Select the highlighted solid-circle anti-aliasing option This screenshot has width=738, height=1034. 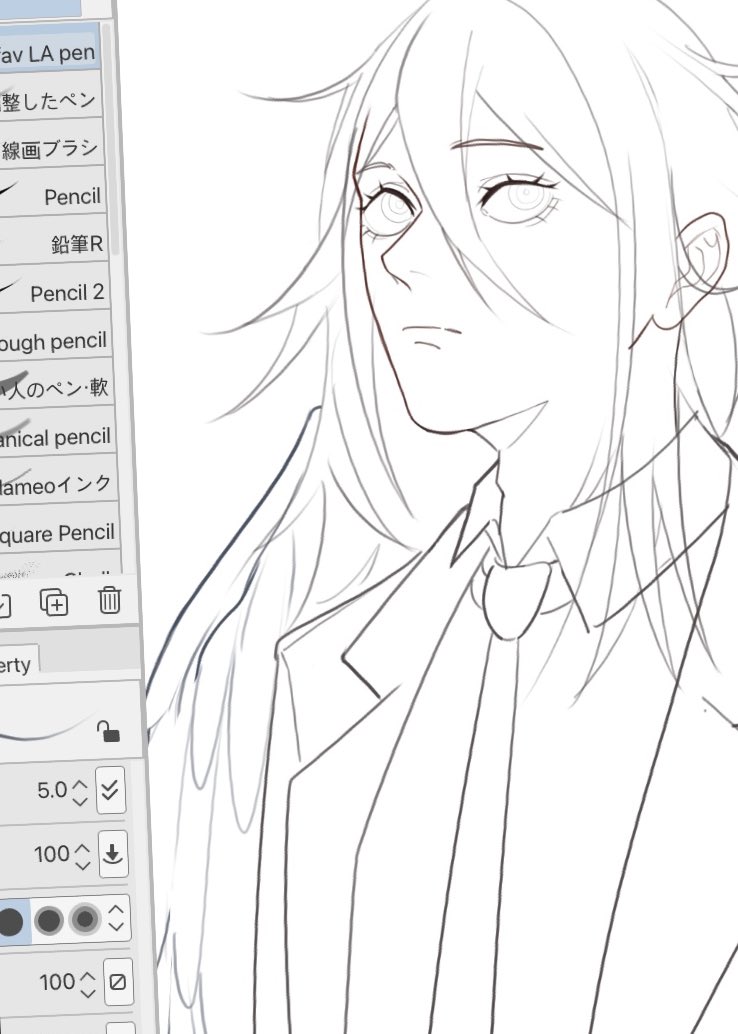pos(11,921)
